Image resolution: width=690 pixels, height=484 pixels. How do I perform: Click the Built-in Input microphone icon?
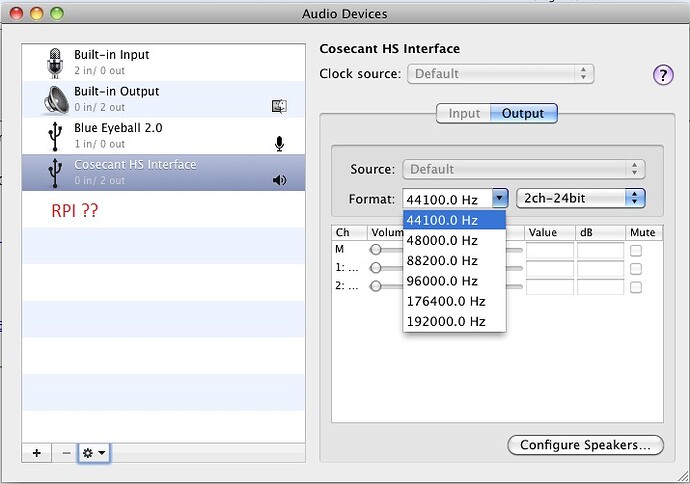click(x=54, y=63)
